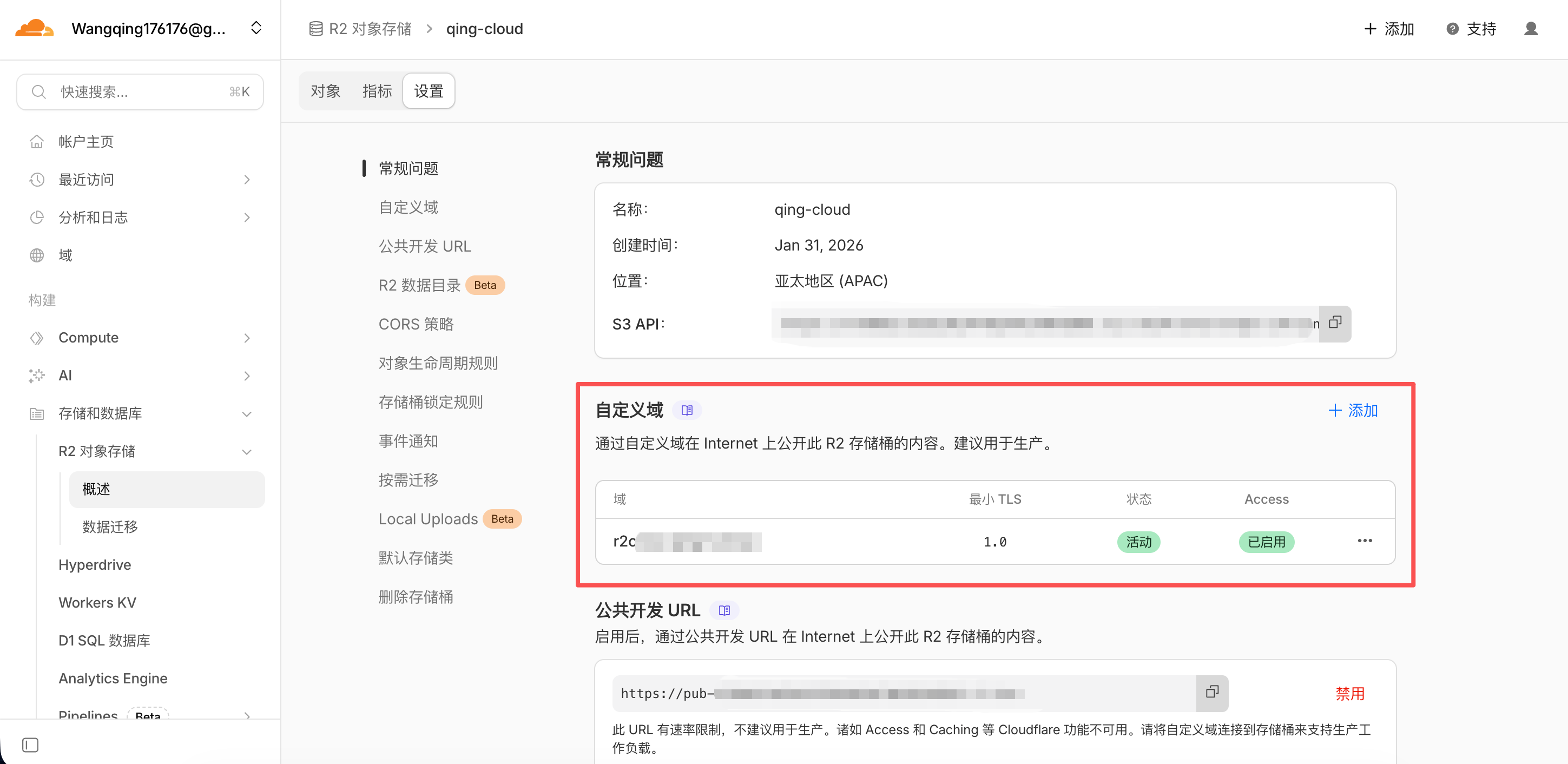The image size is (1568, 764).
Task: Switch to the 对象 tab
Action: (x=325, y=91)
